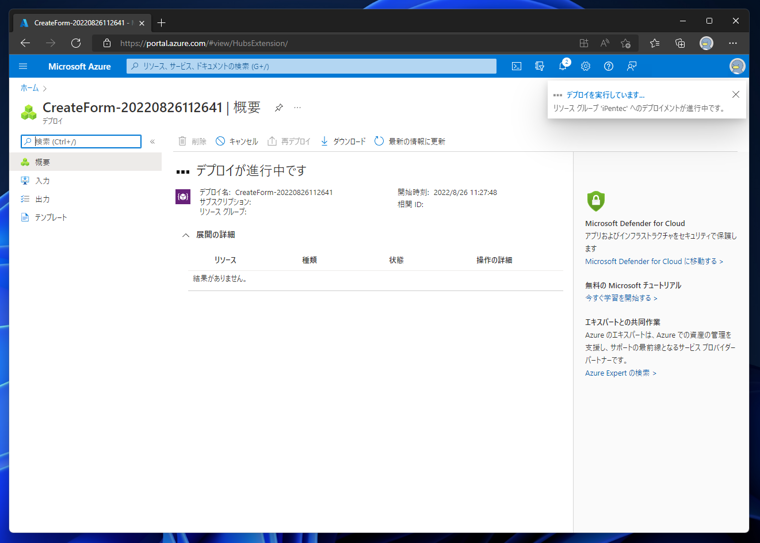Open the Azure Expert の検索 link
Viewport: 760px width, 543px height.
tap(620, 373)
